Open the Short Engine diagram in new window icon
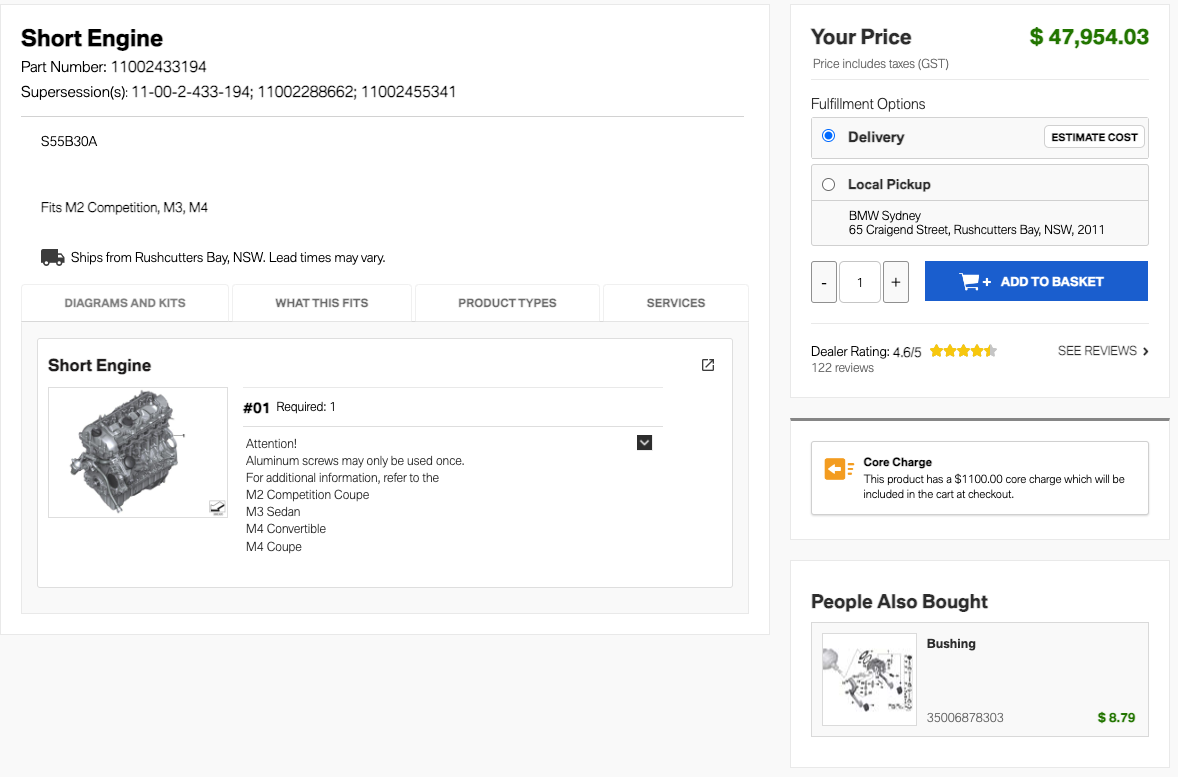 708,365
